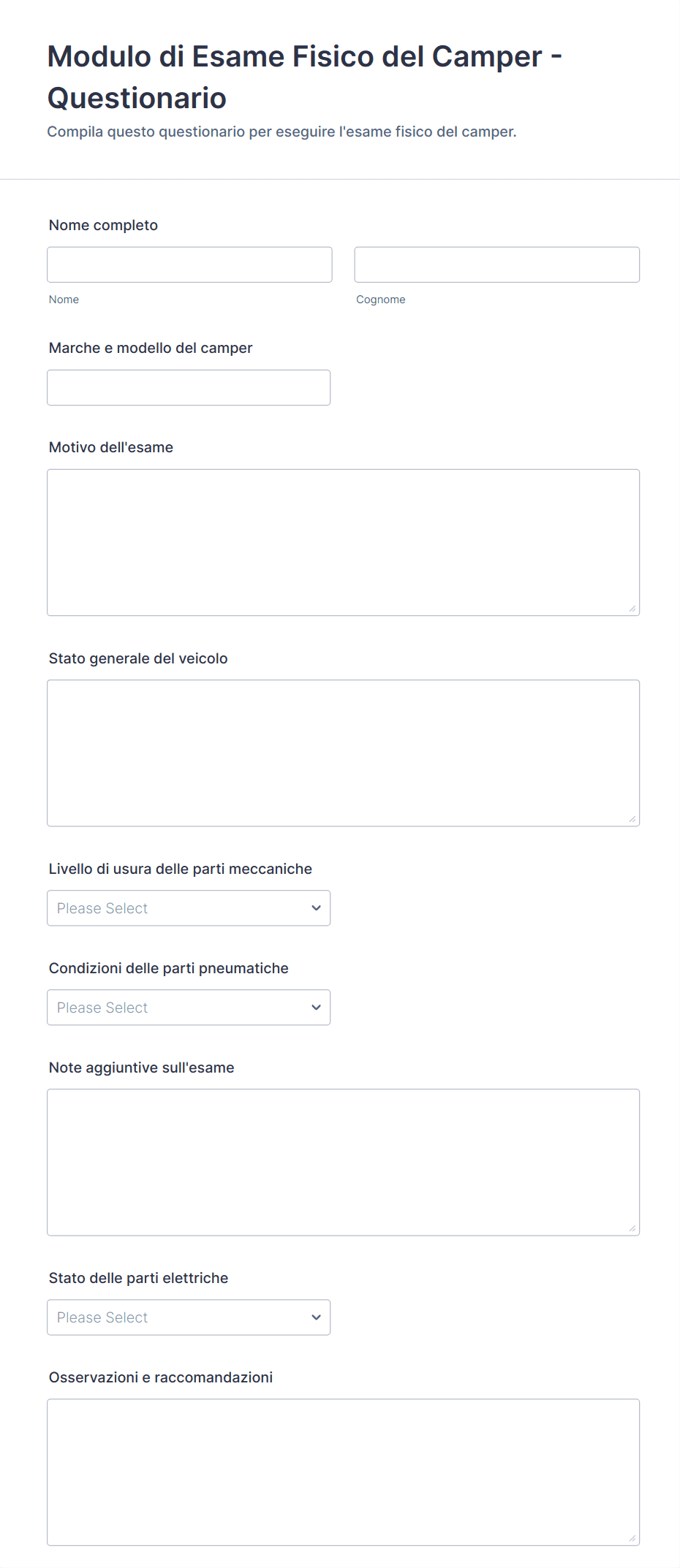Focus the Marche e modello del camper field
Screen dimensions: 680x1568
[189, 387]
